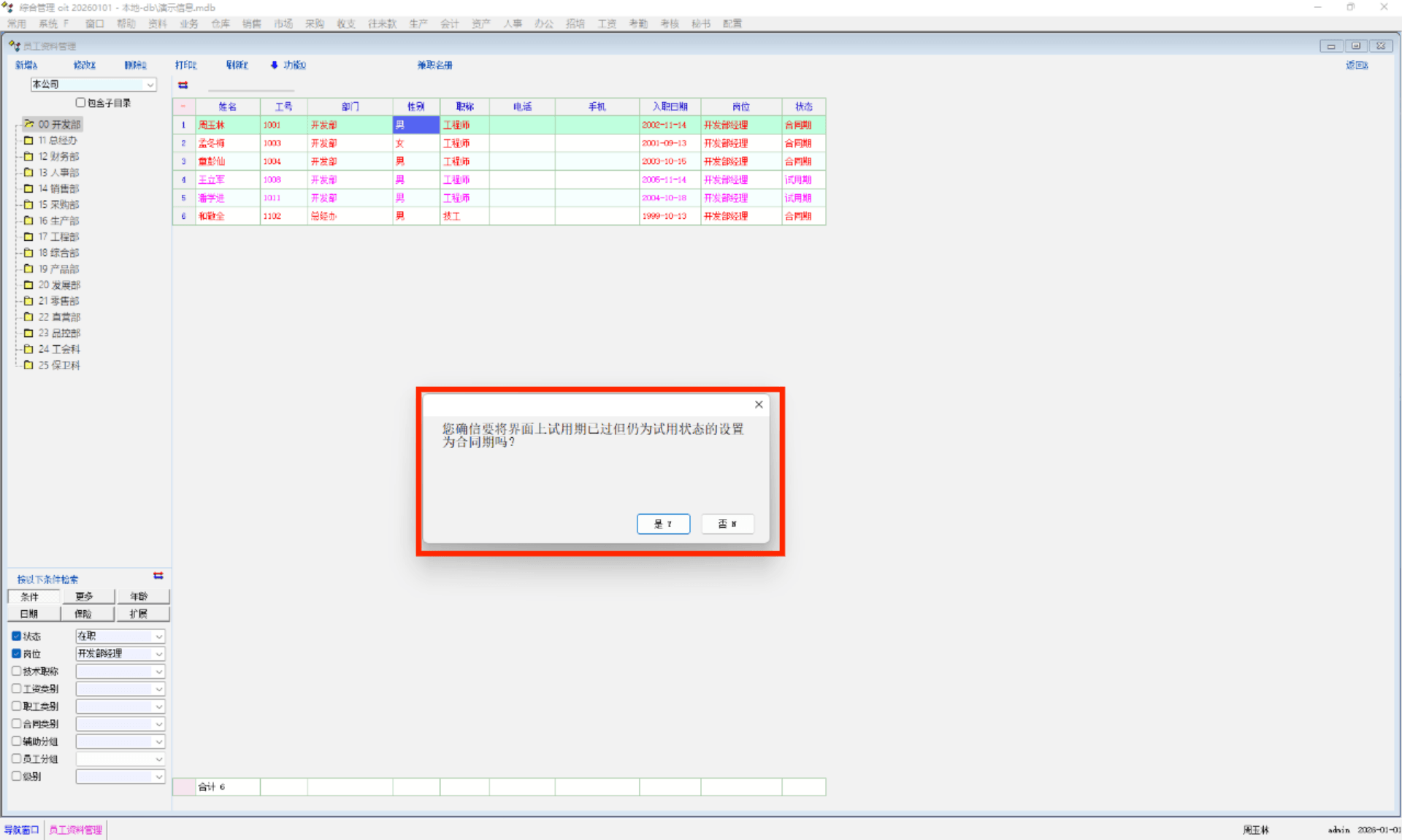Expand the 岗位 开发部经理 dropdown

158,654
